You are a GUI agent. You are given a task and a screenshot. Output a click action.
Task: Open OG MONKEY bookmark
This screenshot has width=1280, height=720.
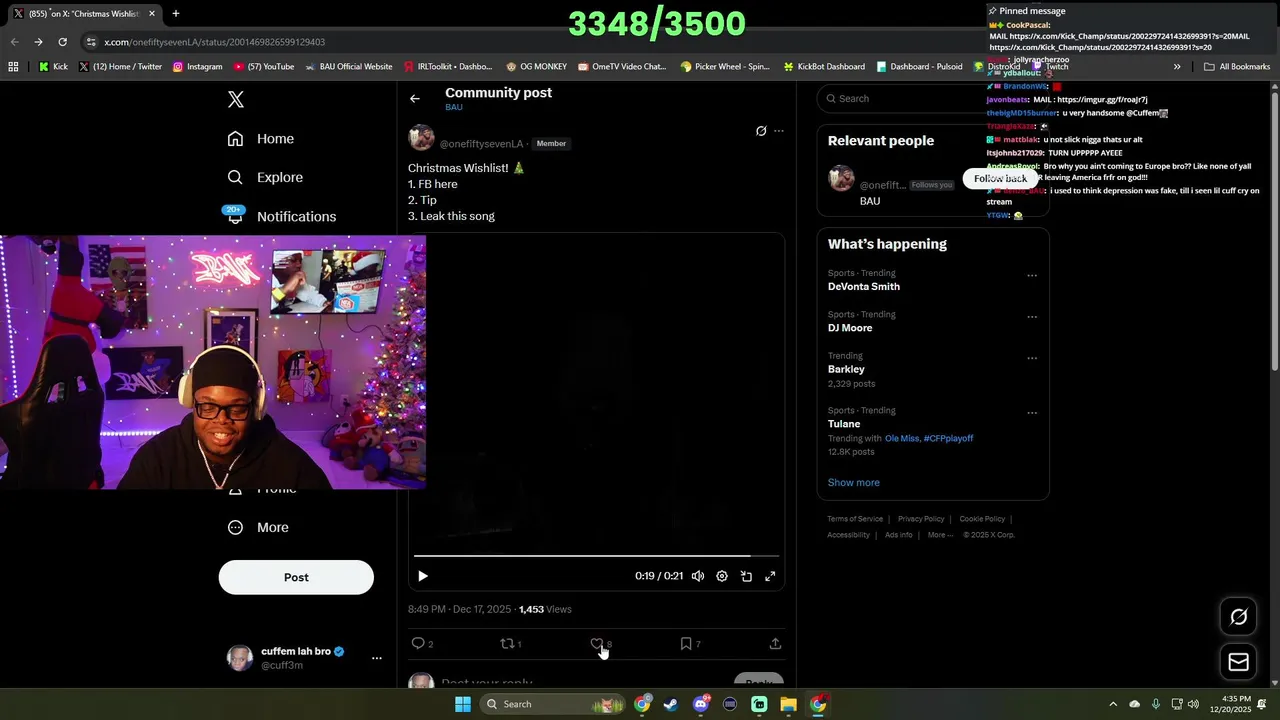(x=536, y=67)
